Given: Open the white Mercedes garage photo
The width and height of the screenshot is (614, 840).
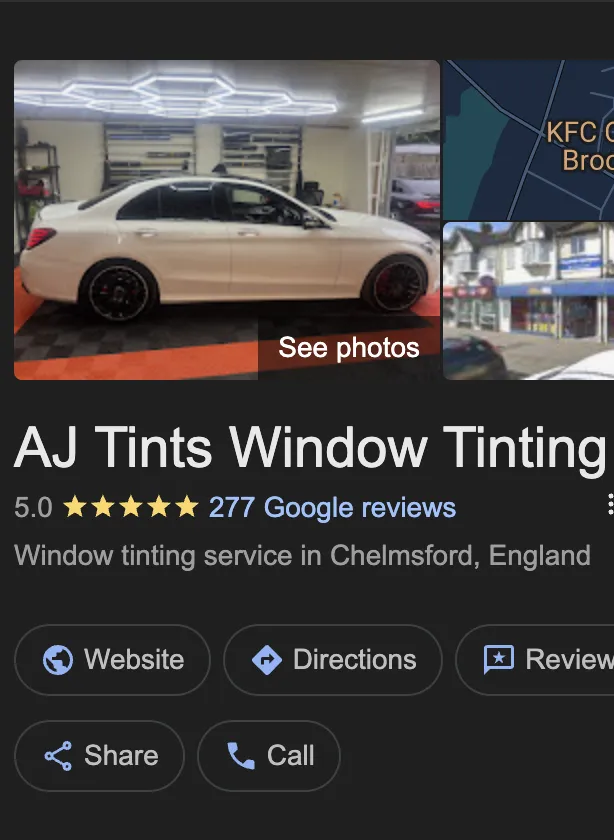Looking at the screenshot, I should click(x=227, y=220).
